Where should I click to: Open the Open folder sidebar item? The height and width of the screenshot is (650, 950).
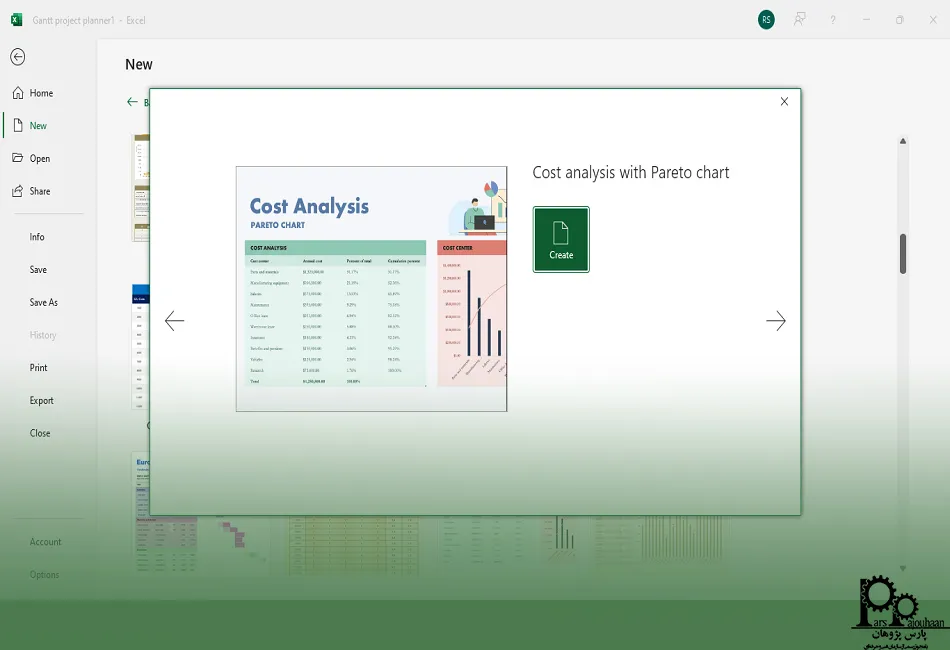39,159
